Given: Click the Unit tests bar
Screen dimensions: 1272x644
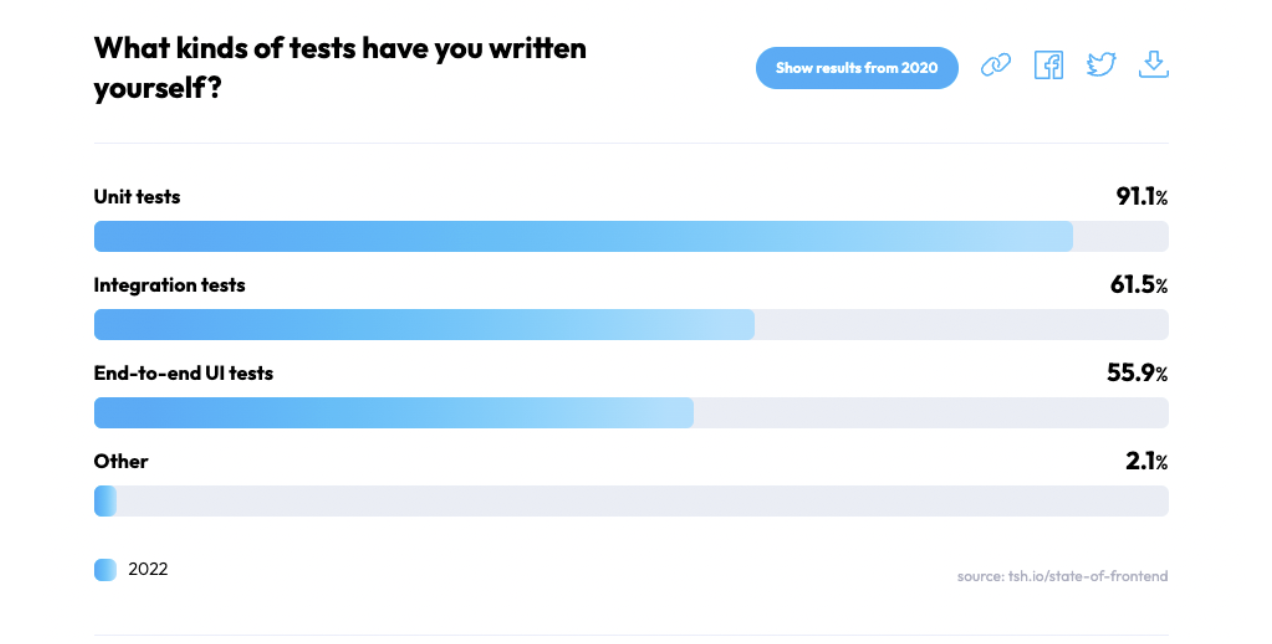Looking at the screenshot, I should point(631,236).
